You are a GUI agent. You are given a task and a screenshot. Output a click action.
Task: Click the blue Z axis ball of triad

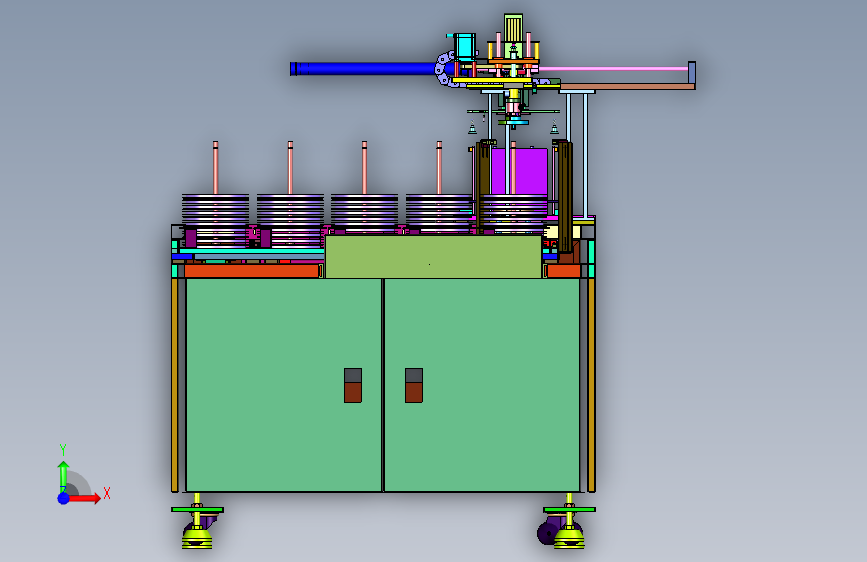pyautogui.click(x=64, y=498)
